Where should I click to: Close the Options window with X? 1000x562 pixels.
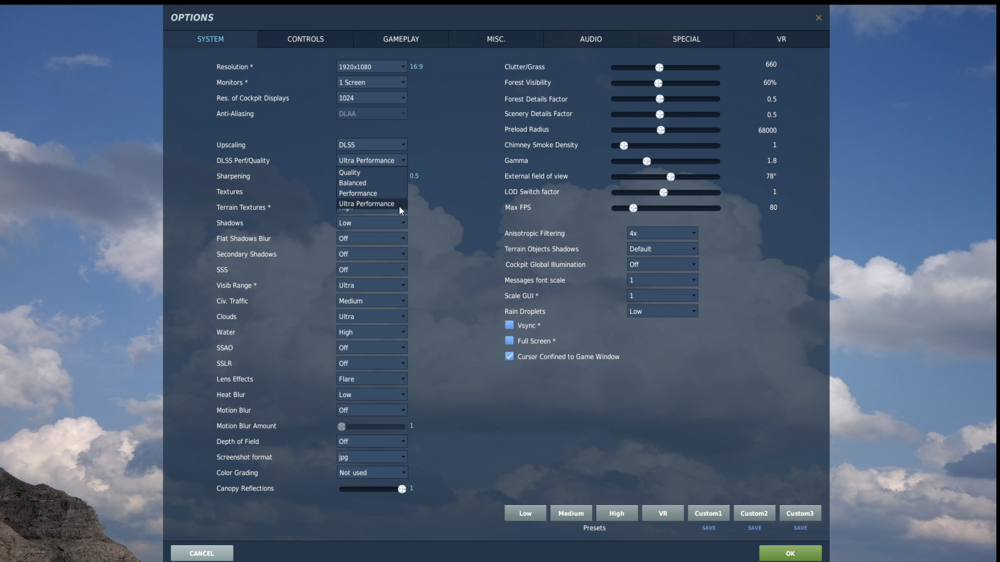pyautogui.click(x=818, y=18)
